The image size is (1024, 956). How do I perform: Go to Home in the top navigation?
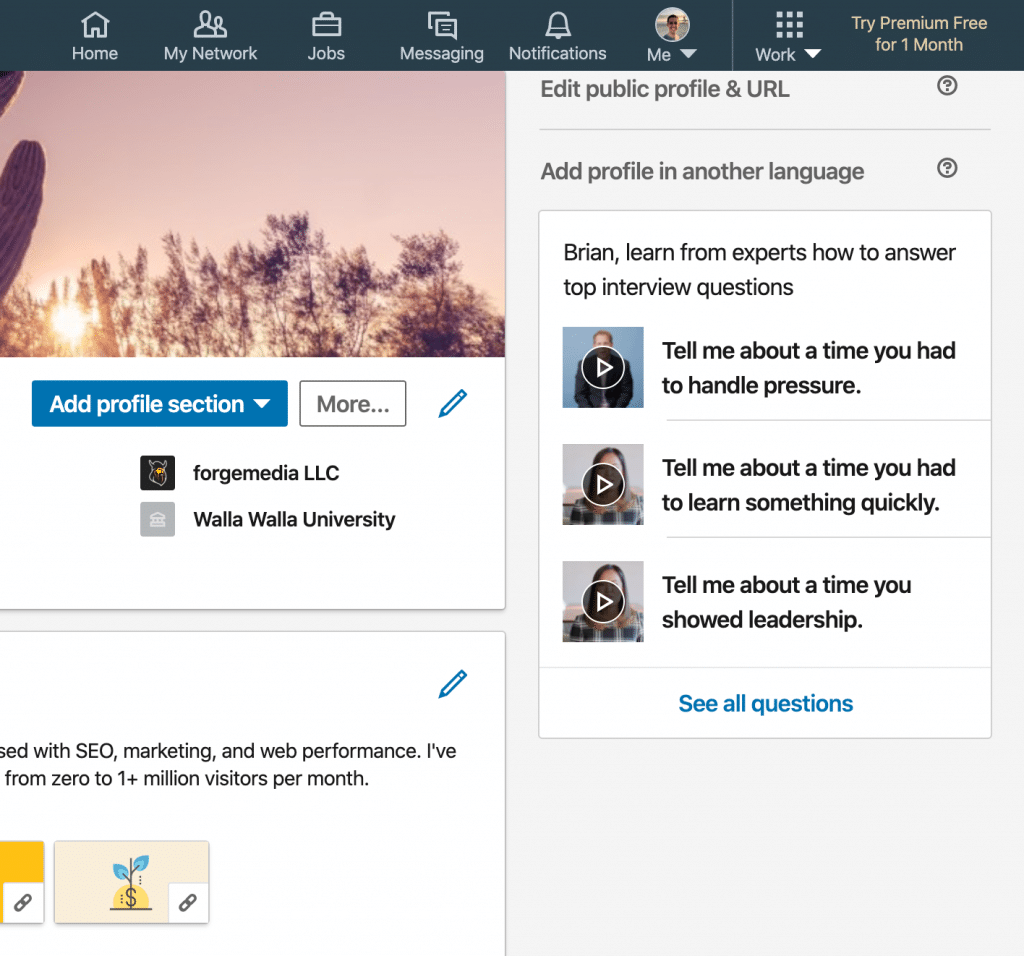pyautogui.click(x=95, y=37)
